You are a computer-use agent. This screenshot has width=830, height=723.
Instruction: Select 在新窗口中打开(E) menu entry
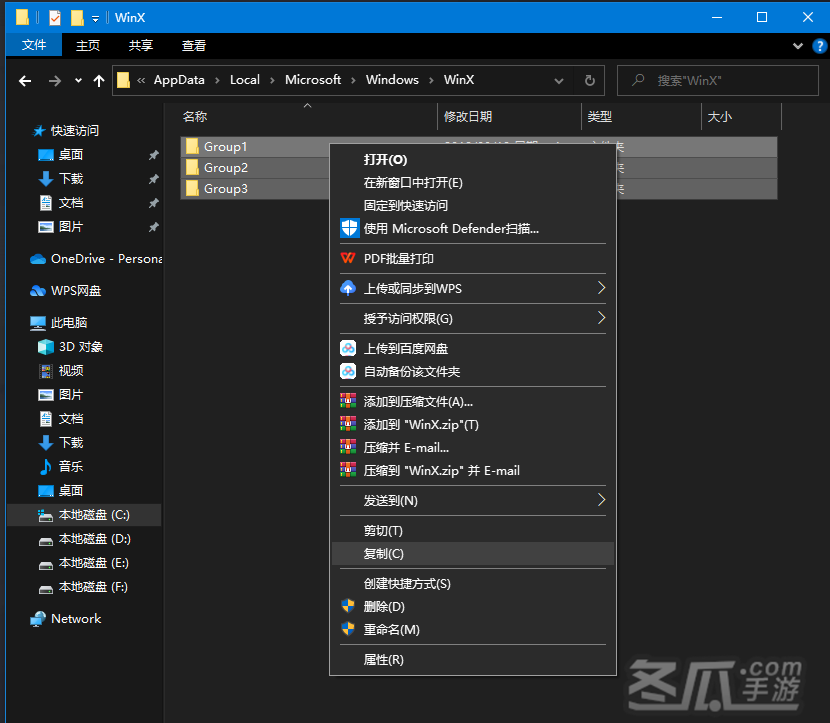pyautogui.click(x=473, y=183)
